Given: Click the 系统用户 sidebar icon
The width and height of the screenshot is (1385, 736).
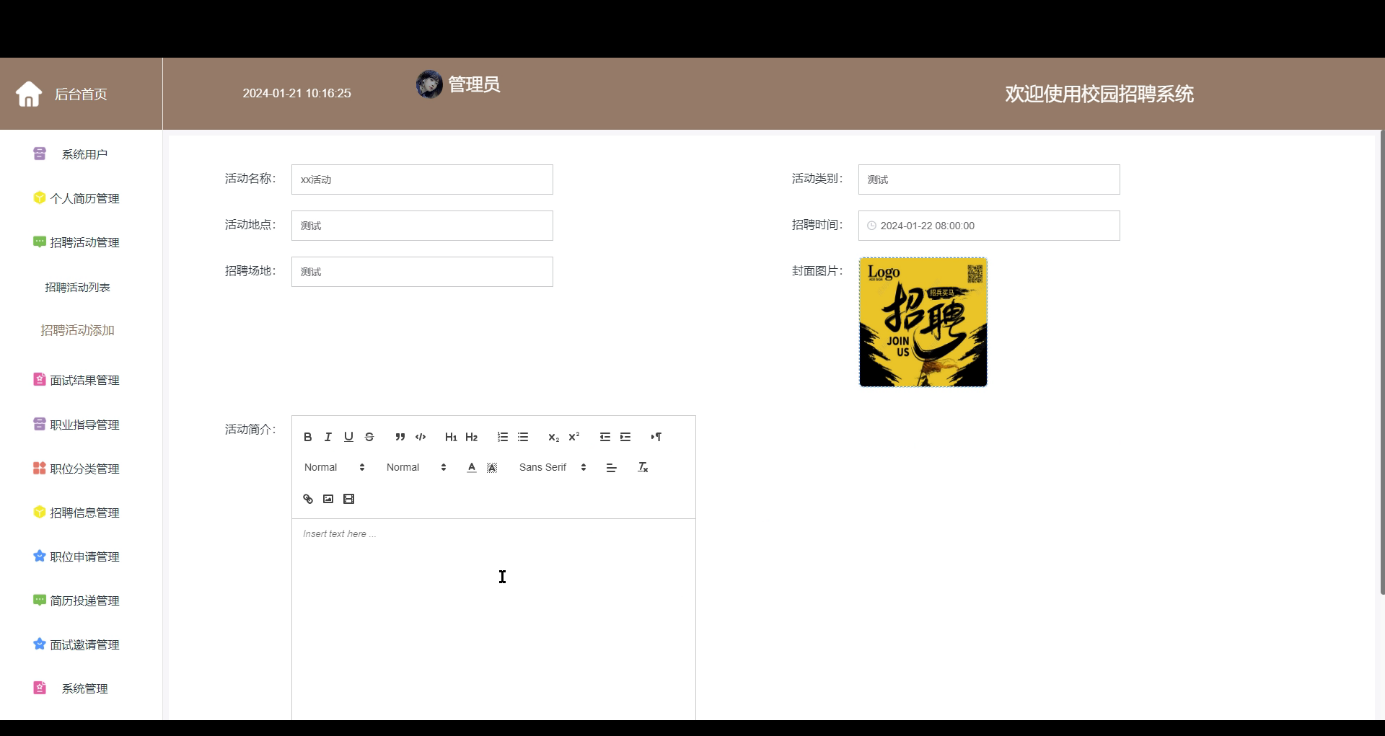Looking at the screenshot, I should (40, 154).
